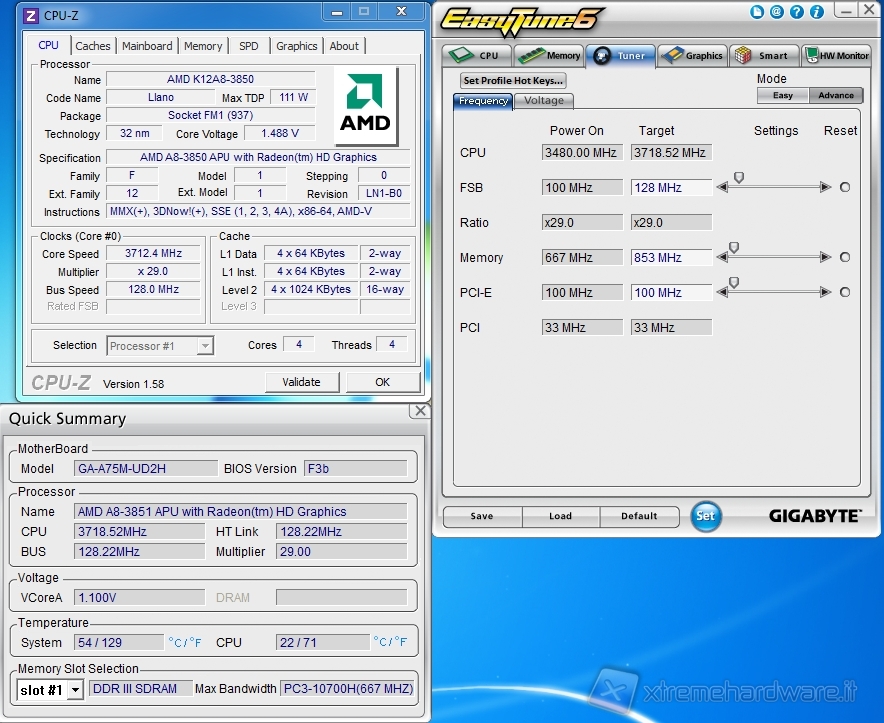Open the HW Monitor tab
Image resolution: width=884 pixels, height=723 pixels.
(x=837, y=56)
